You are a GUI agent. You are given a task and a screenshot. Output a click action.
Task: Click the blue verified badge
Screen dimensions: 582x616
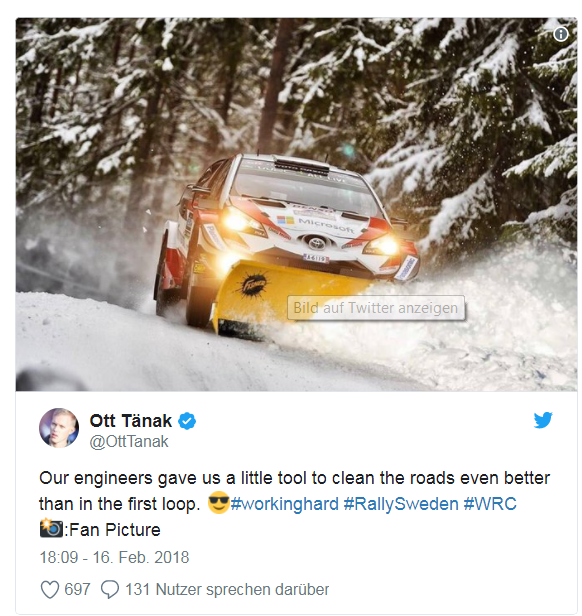[187, 421]
